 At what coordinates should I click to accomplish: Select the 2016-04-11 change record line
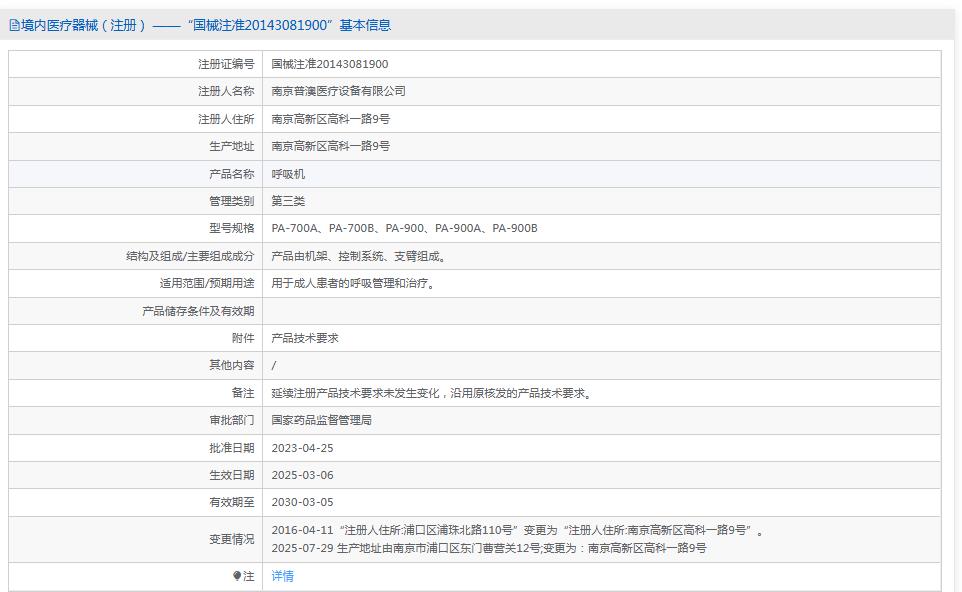518,530
